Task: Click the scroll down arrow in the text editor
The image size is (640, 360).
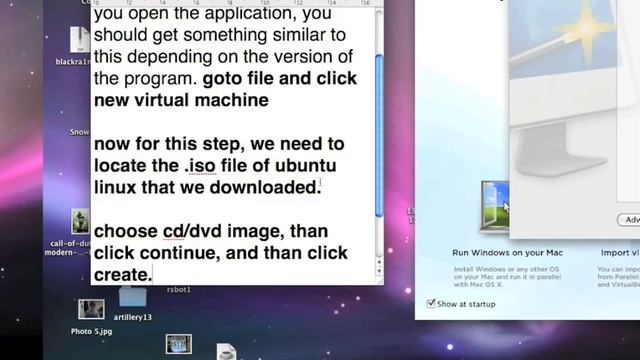Action: pos(379,271)
